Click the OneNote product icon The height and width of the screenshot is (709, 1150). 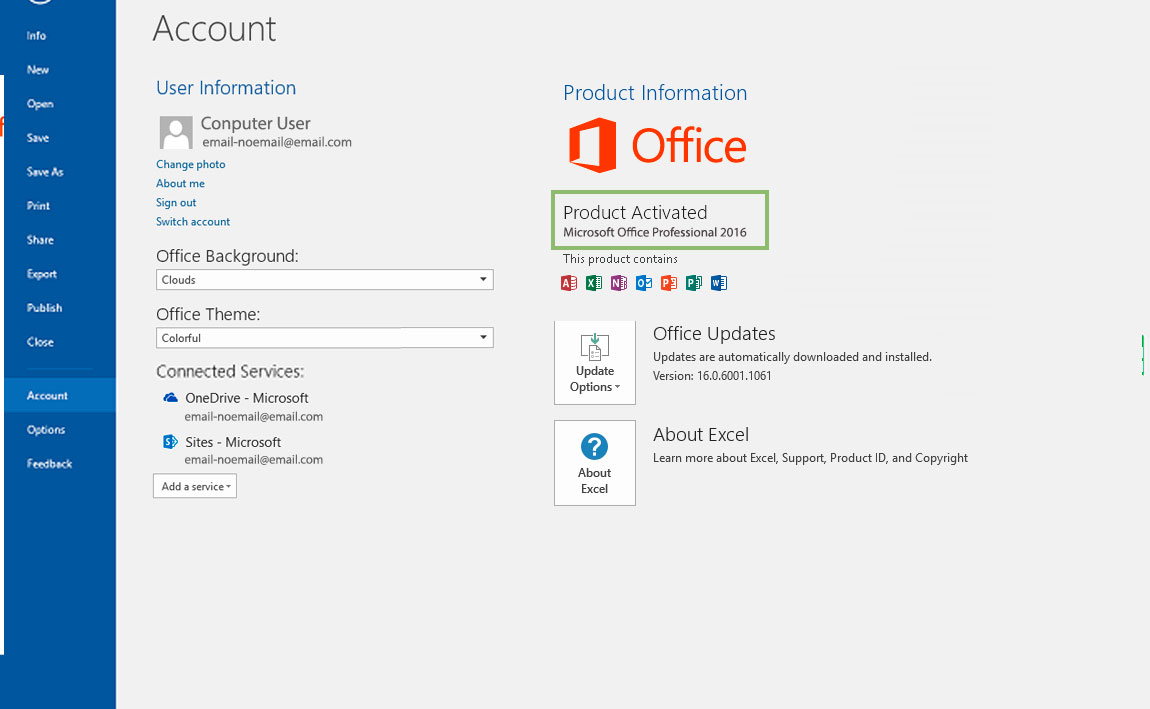tap(619, 283)
